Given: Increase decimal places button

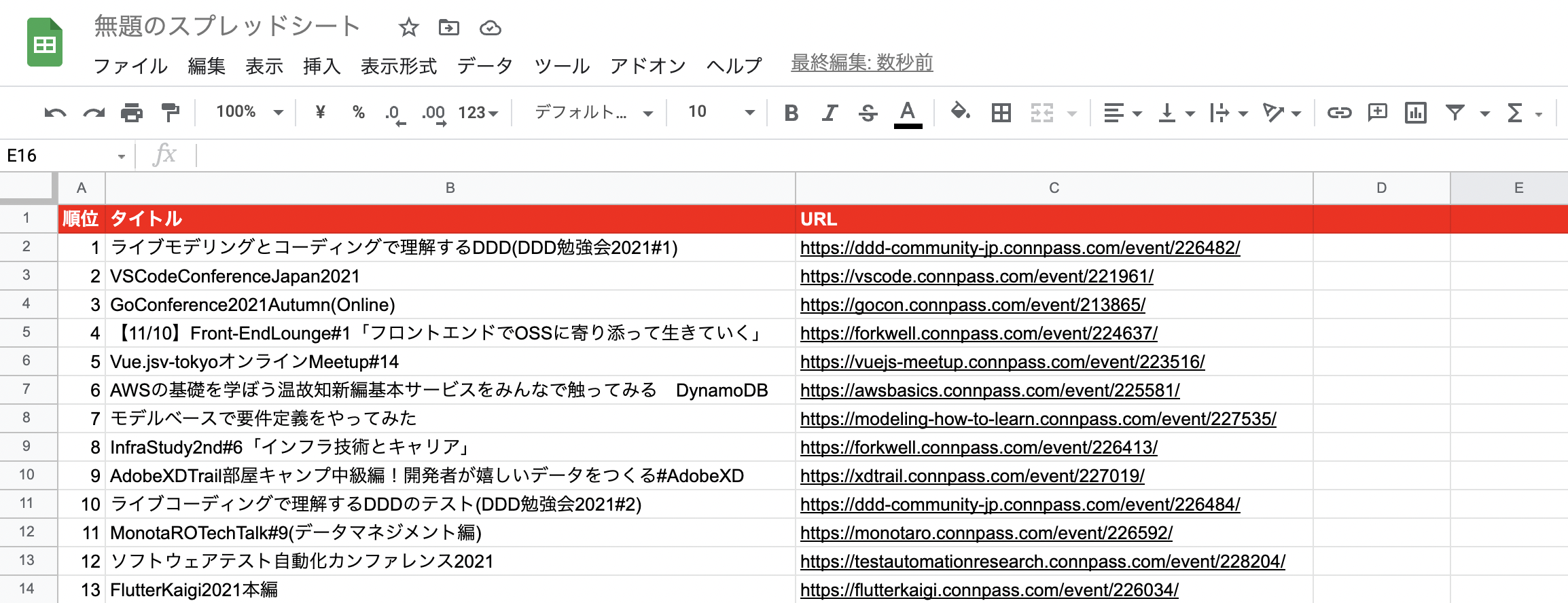Looking at the screenshot, I should point(433,113).
